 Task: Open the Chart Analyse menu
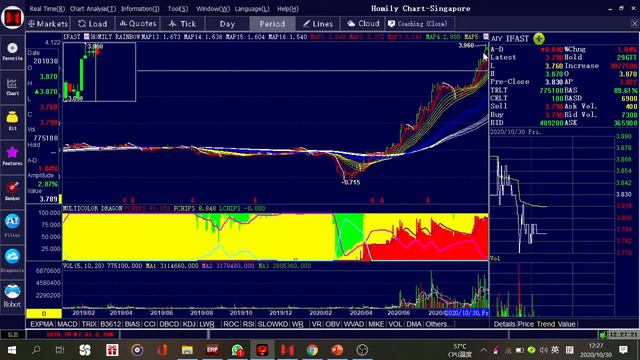tap(93, 9)
